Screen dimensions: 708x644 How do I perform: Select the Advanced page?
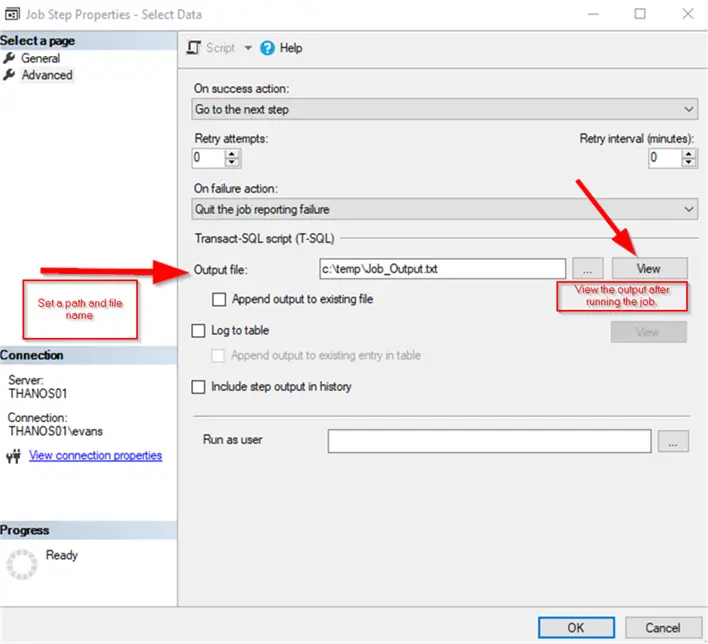[x=47, y=75]
